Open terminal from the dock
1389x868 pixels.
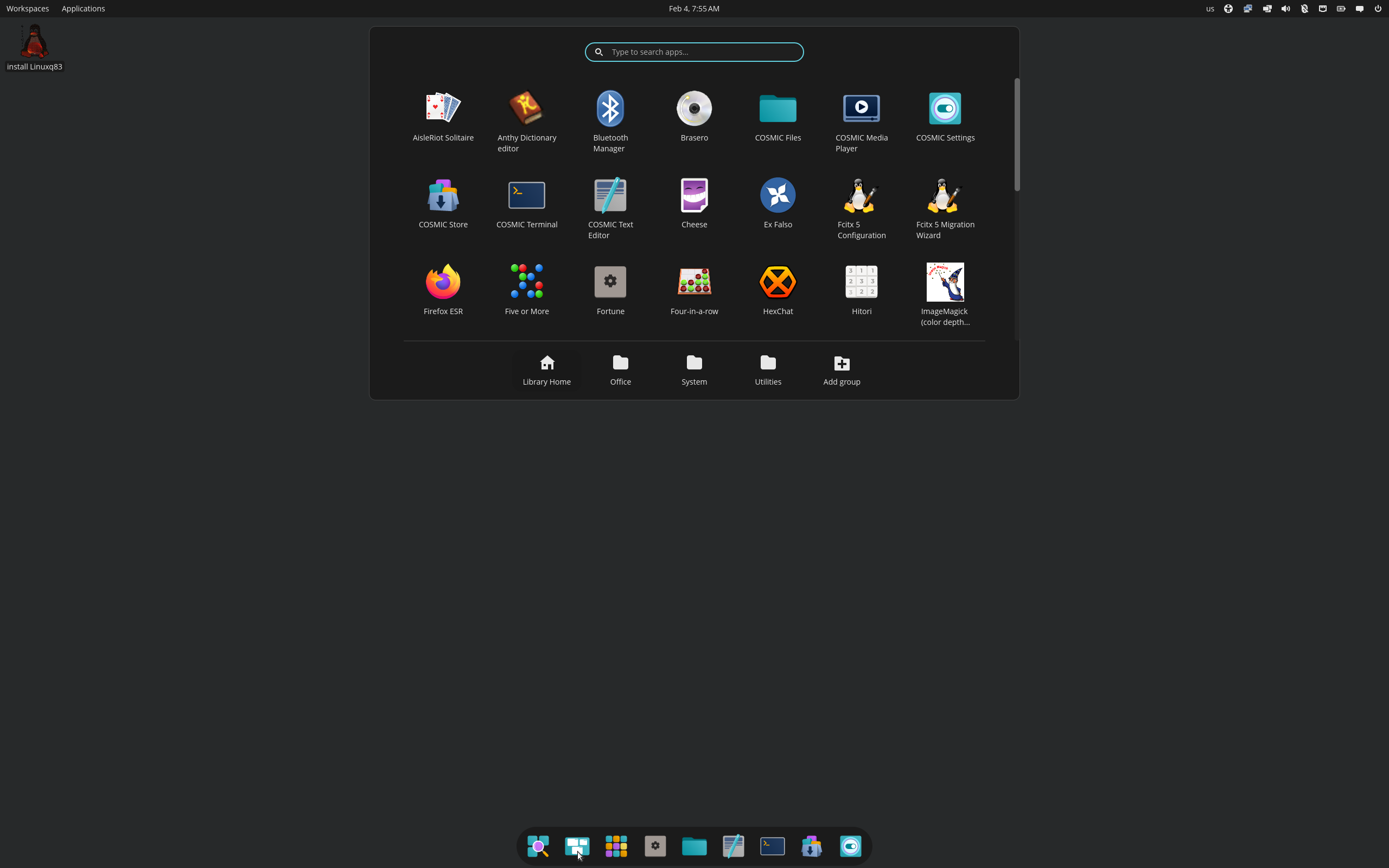772,846
